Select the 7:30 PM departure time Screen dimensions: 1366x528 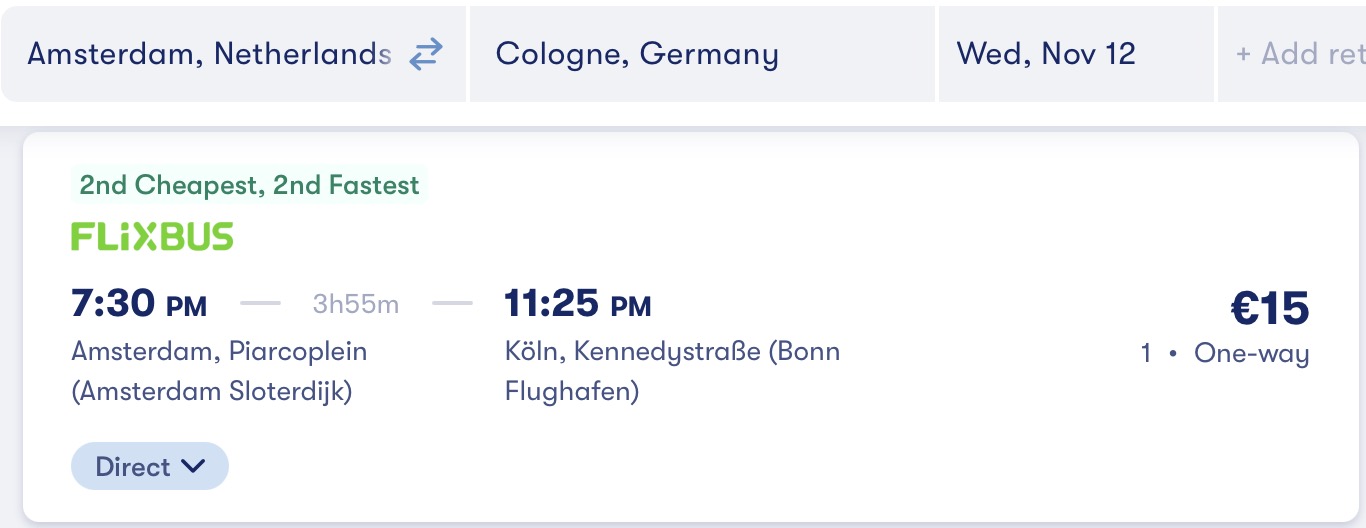tap(139, 304)
